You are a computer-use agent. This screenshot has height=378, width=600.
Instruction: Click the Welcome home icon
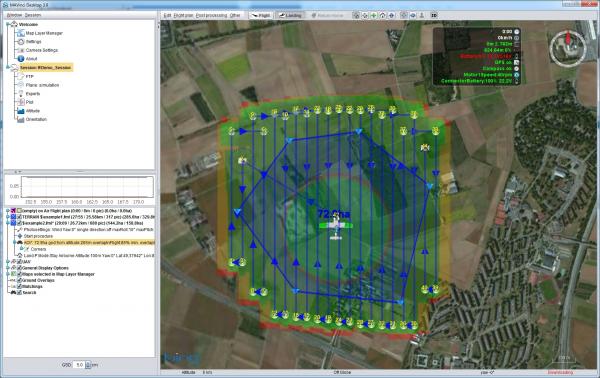click(x=14, y=24)
